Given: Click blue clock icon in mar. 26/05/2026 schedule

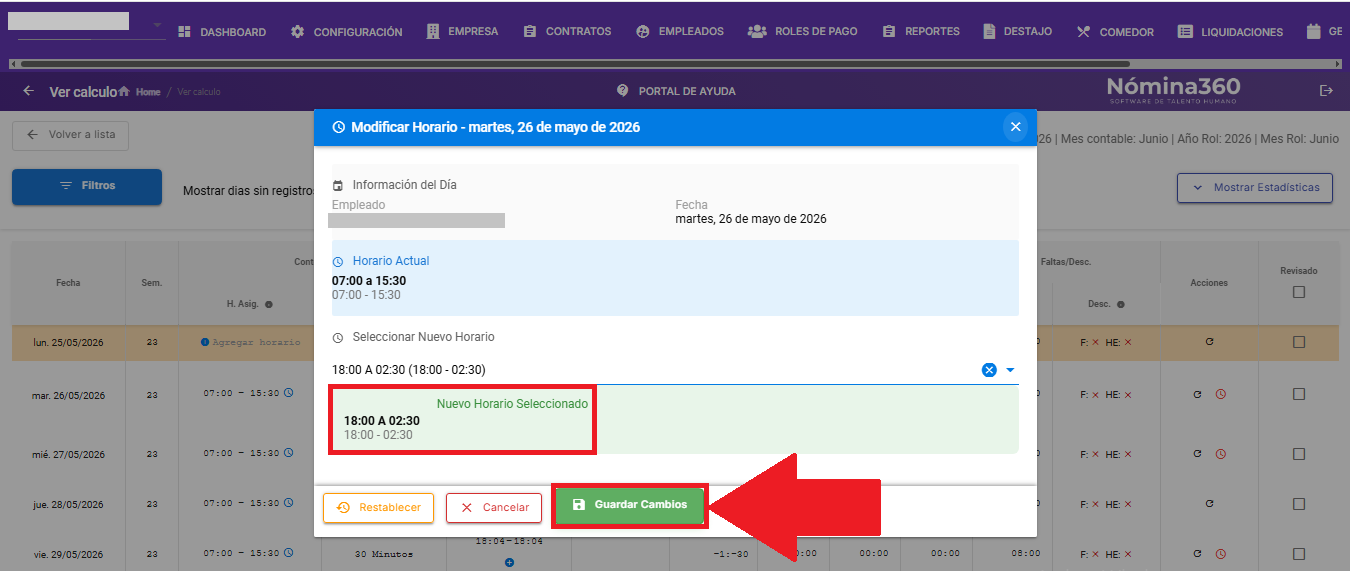Looking at the screenshot, I should [288, 393].
